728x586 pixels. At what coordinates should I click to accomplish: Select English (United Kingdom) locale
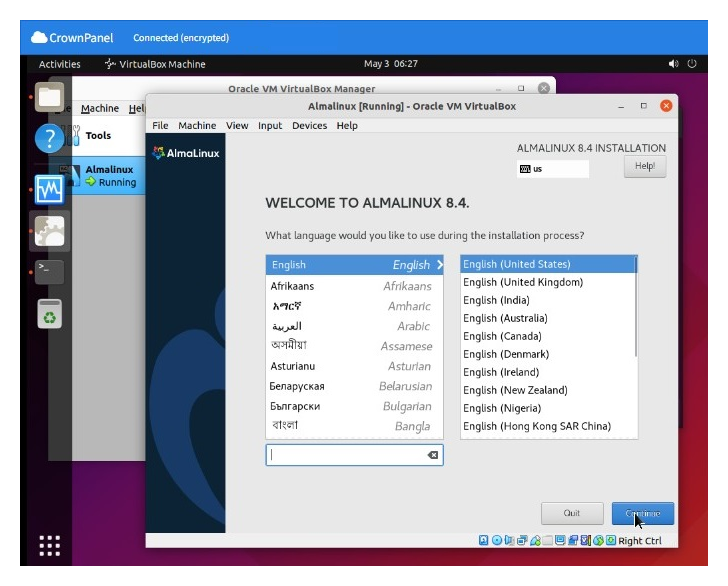[547, 282]
